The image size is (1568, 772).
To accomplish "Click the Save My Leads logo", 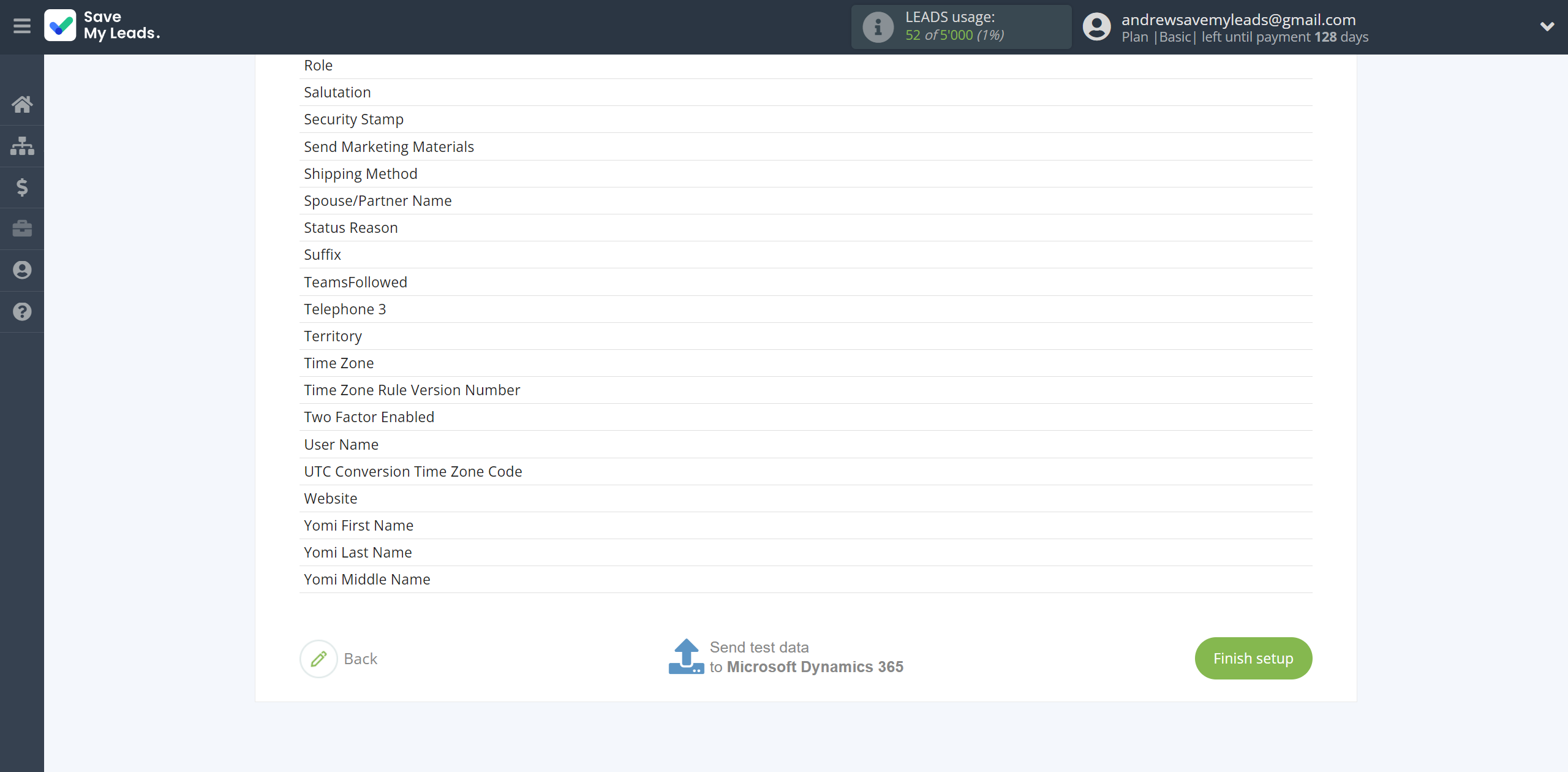I will pyautogui.click(x=102, y=26).
